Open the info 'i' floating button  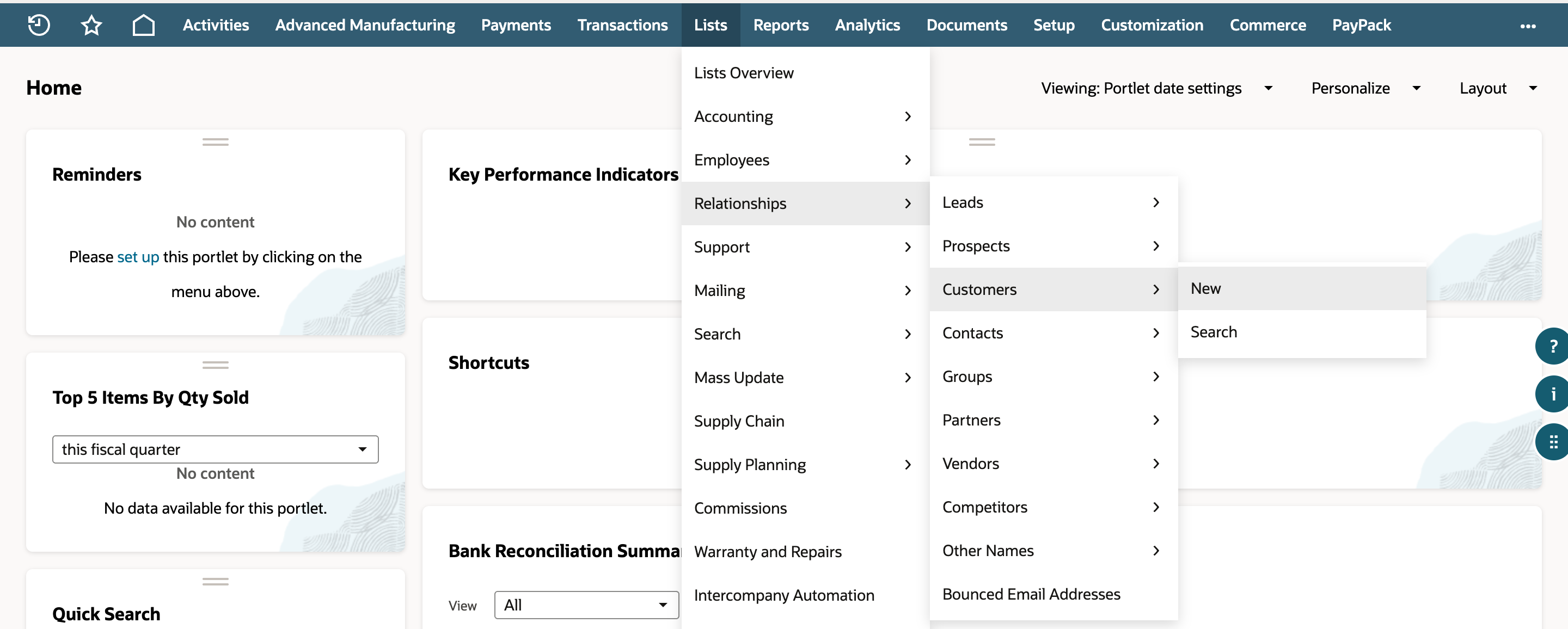1552,394
